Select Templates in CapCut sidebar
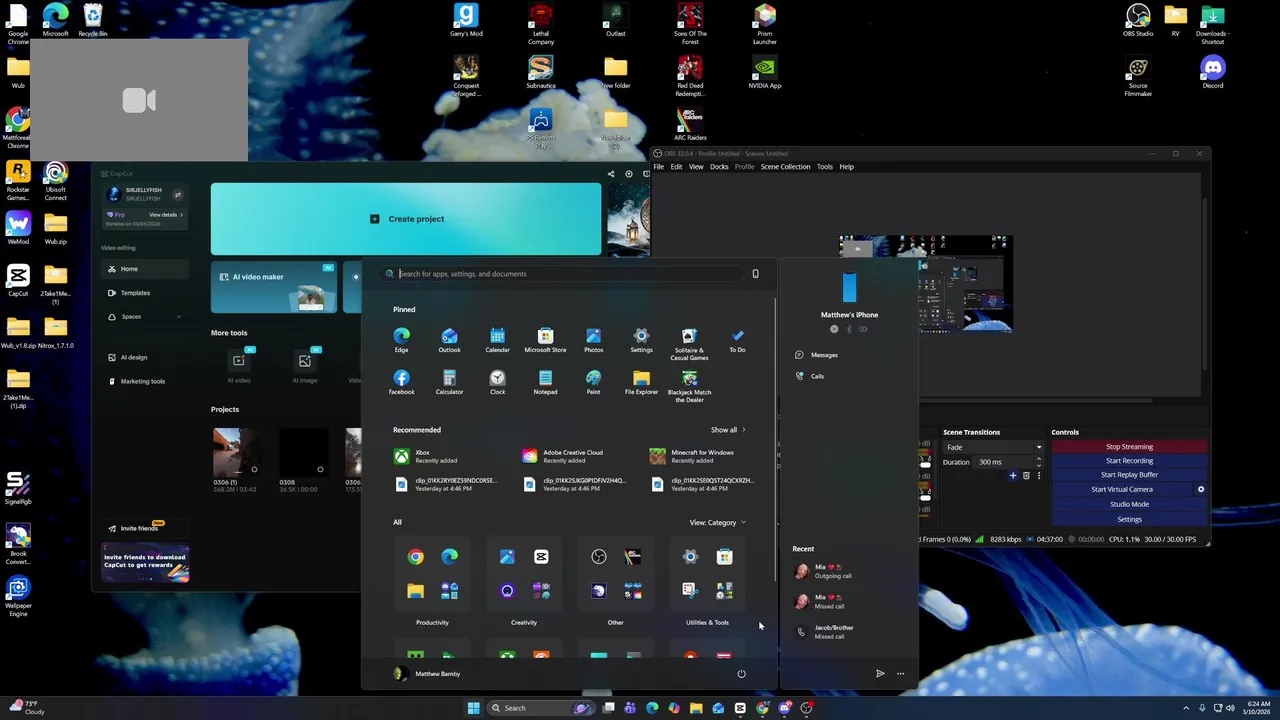The height and width of the screenshot is (720, 1280). pos(145,293)
